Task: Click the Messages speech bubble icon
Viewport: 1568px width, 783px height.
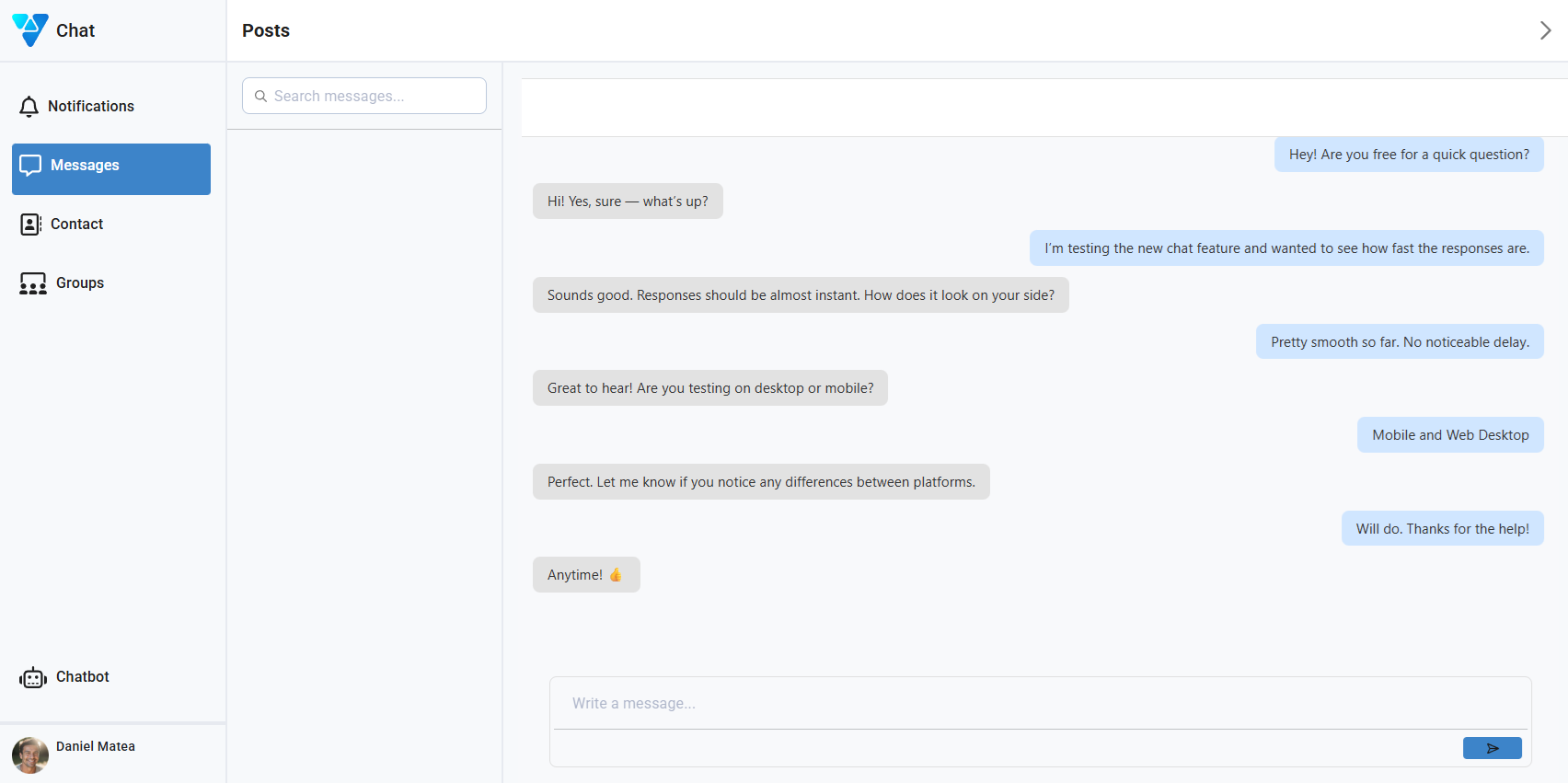Action: 30,166
